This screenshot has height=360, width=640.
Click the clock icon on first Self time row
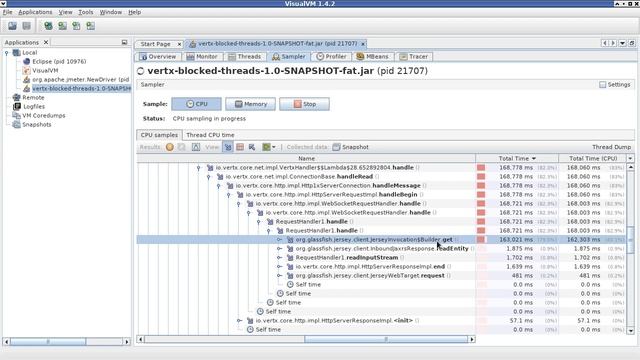(290, 284)
